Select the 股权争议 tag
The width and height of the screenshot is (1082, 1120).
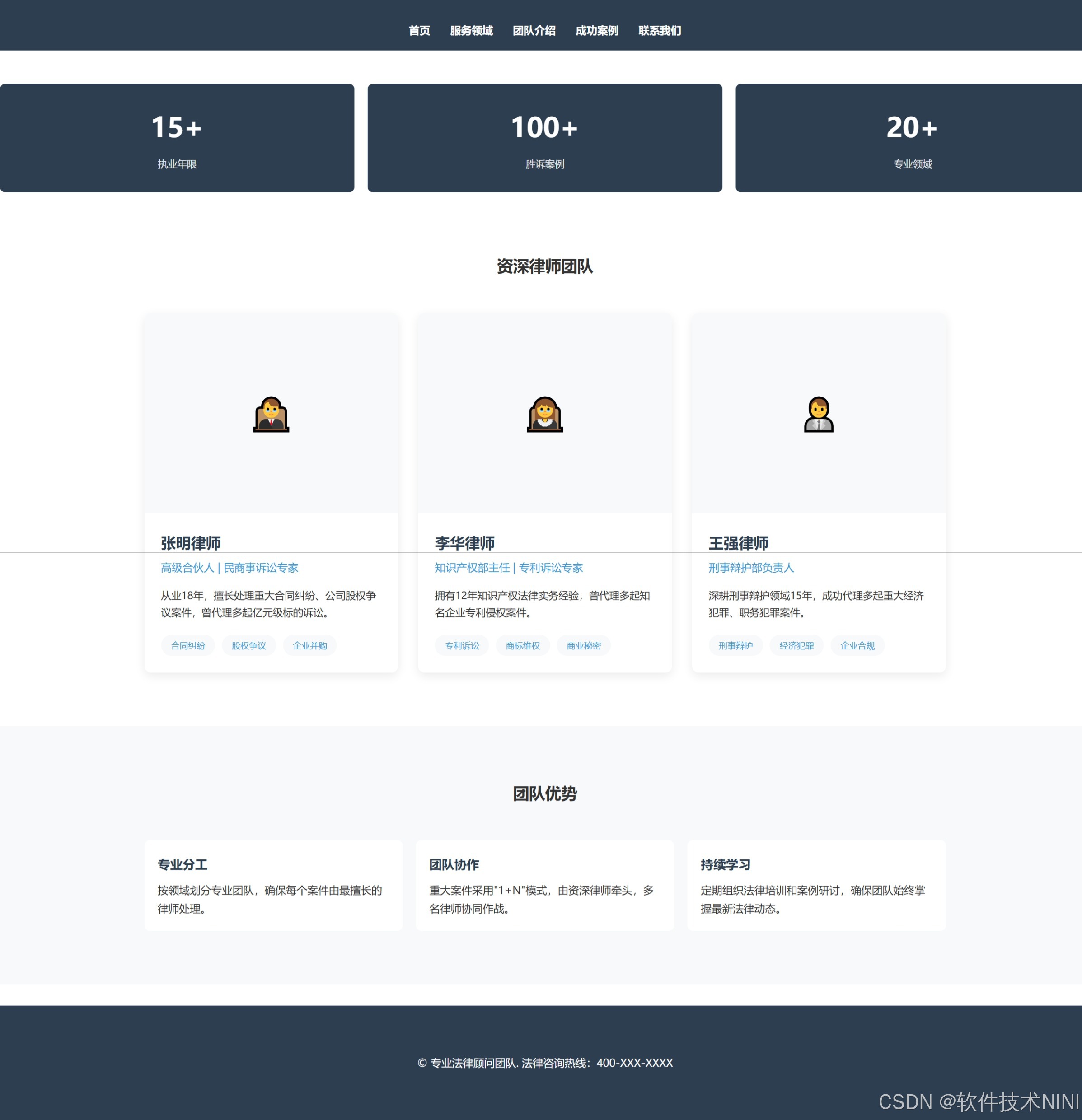click(248, 646)
